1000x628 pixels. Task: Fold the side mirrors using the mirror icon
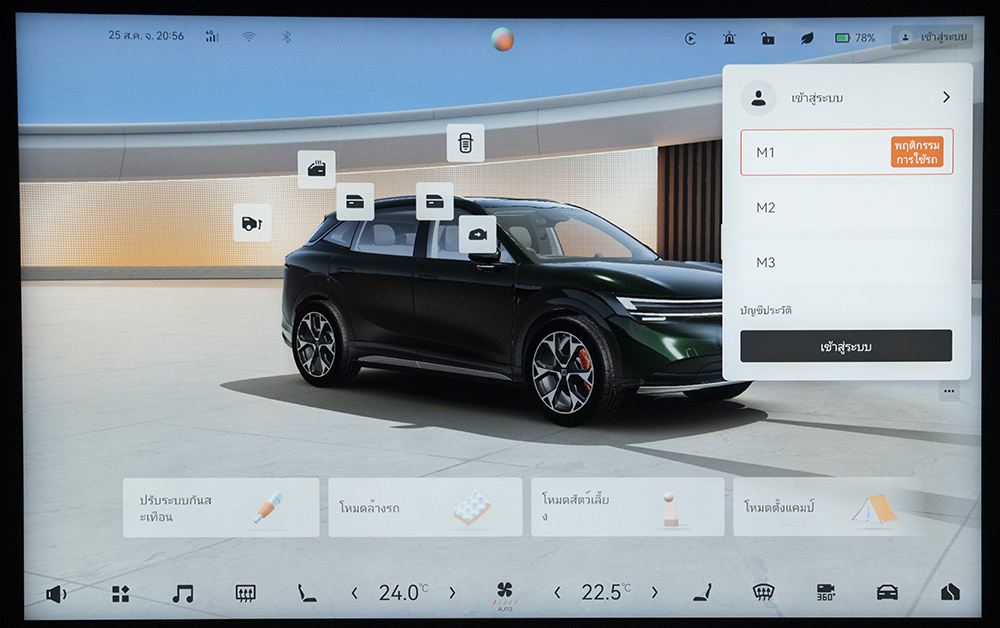click(477, 234)
